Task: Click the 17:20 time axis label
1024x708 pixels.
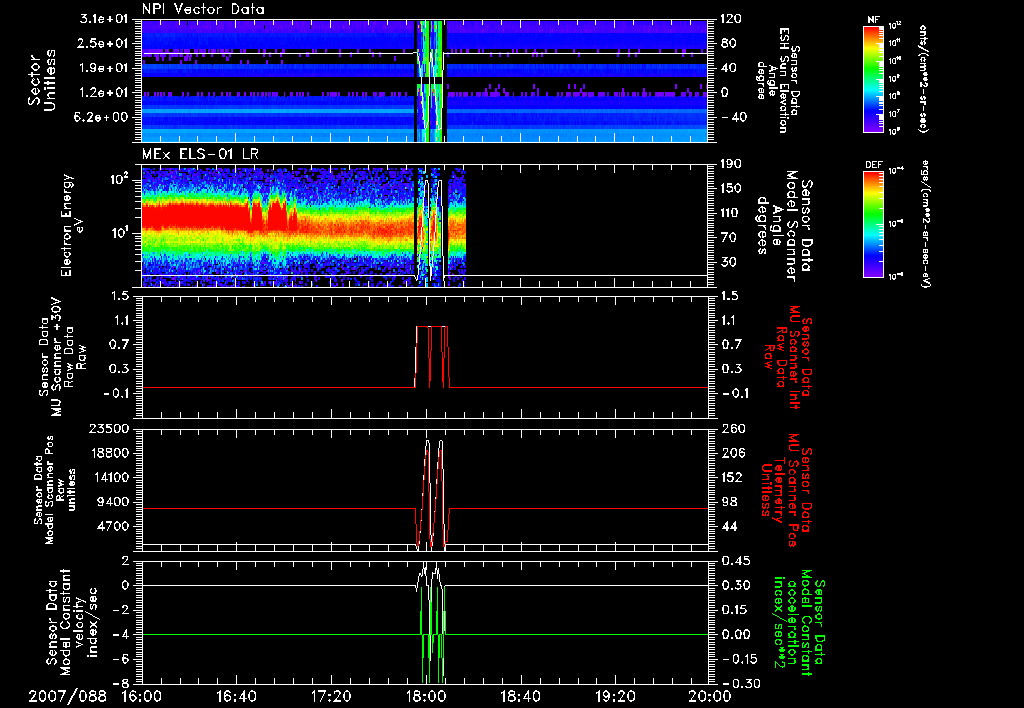Action: click(331, 696)
